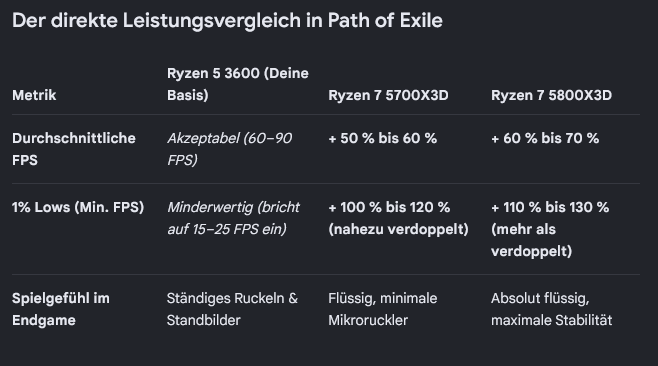Select the '+ 110 % bis 130 %' cell

550,207
